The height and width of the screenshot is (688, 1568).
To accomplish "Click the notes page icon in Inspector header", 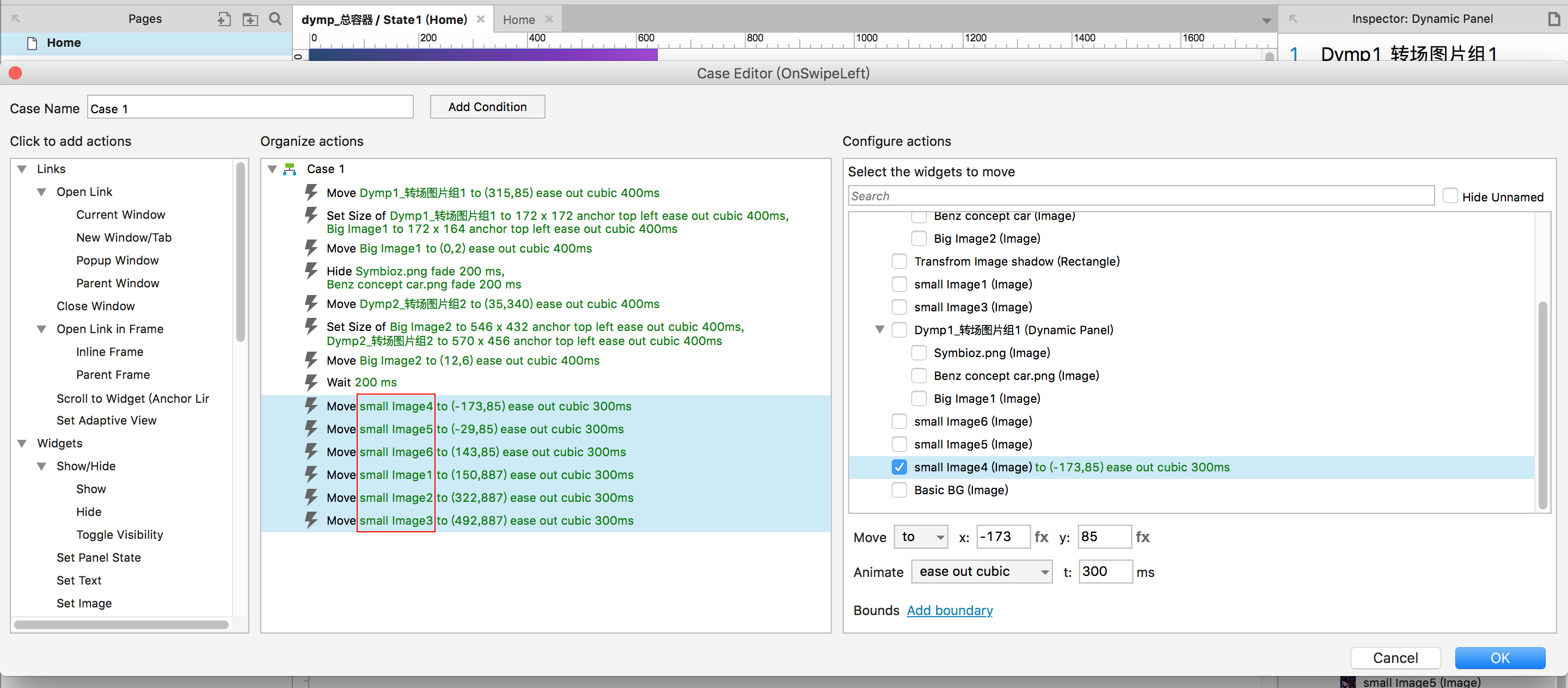I will pos(1554,19).
